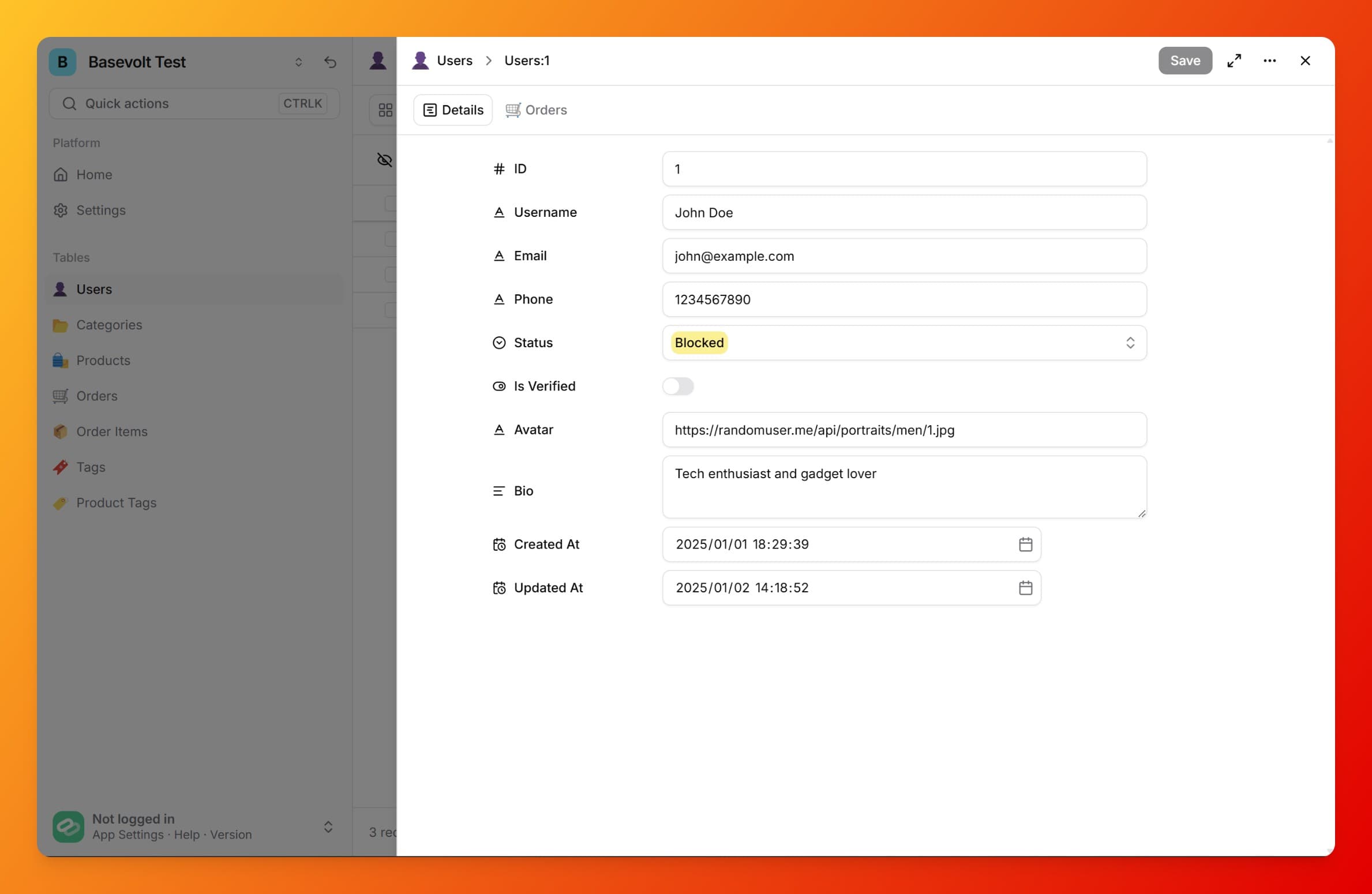Select the Products table icon
The height and width of the screenshot is (894, 1372).
(61, 360)
